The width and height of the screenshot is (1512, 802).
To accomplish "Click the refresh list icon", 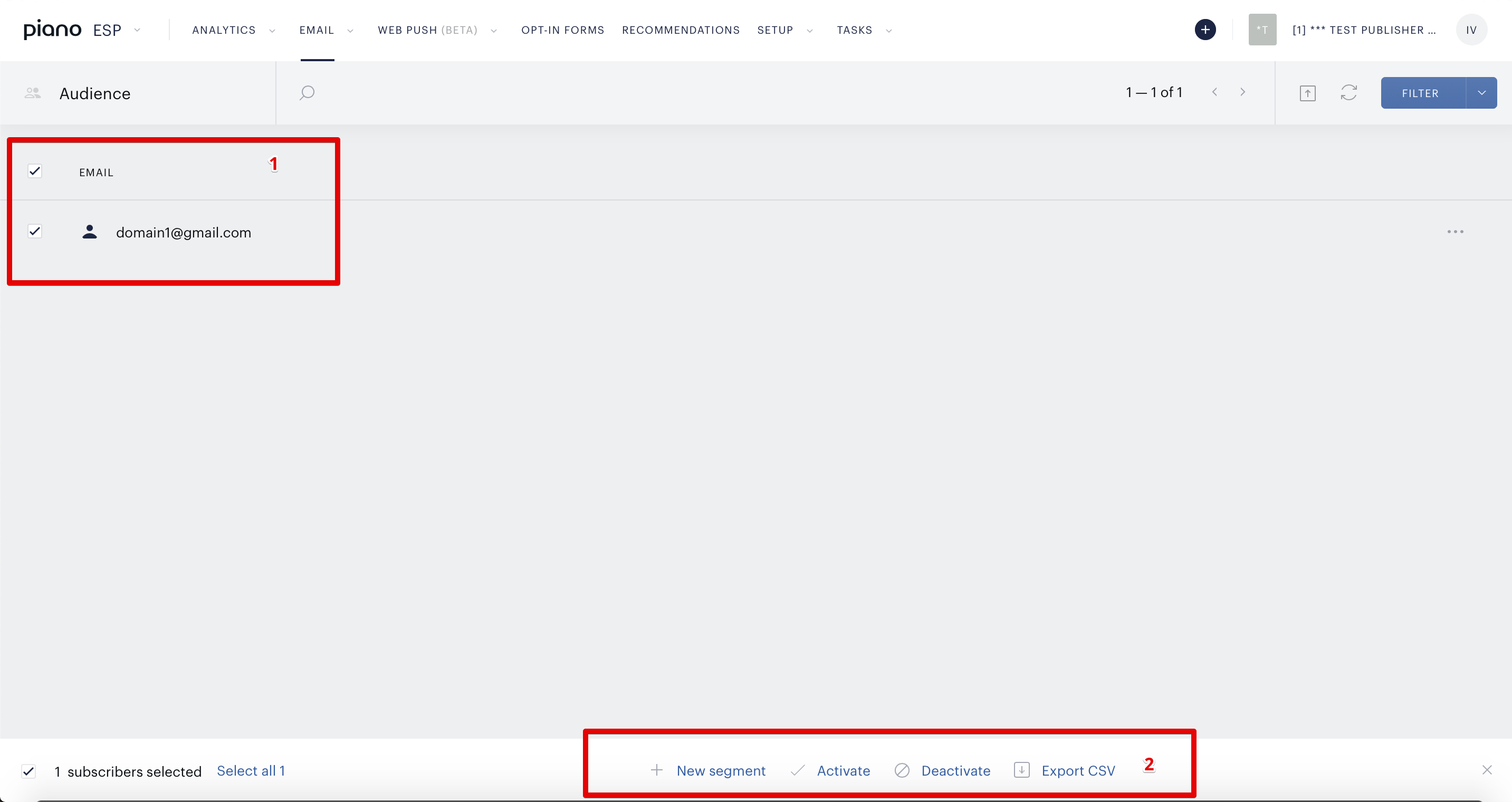I will click(x=1349, y=93).
